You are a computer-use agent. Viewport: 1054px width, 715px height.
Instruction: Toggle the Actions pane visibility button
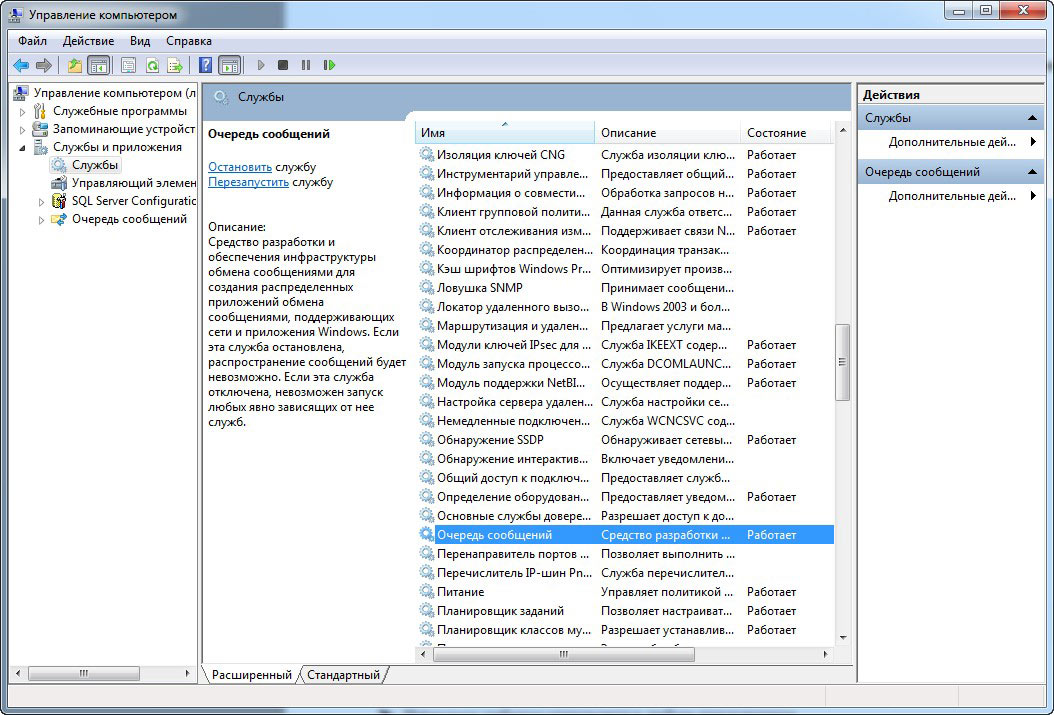(230, 65)
